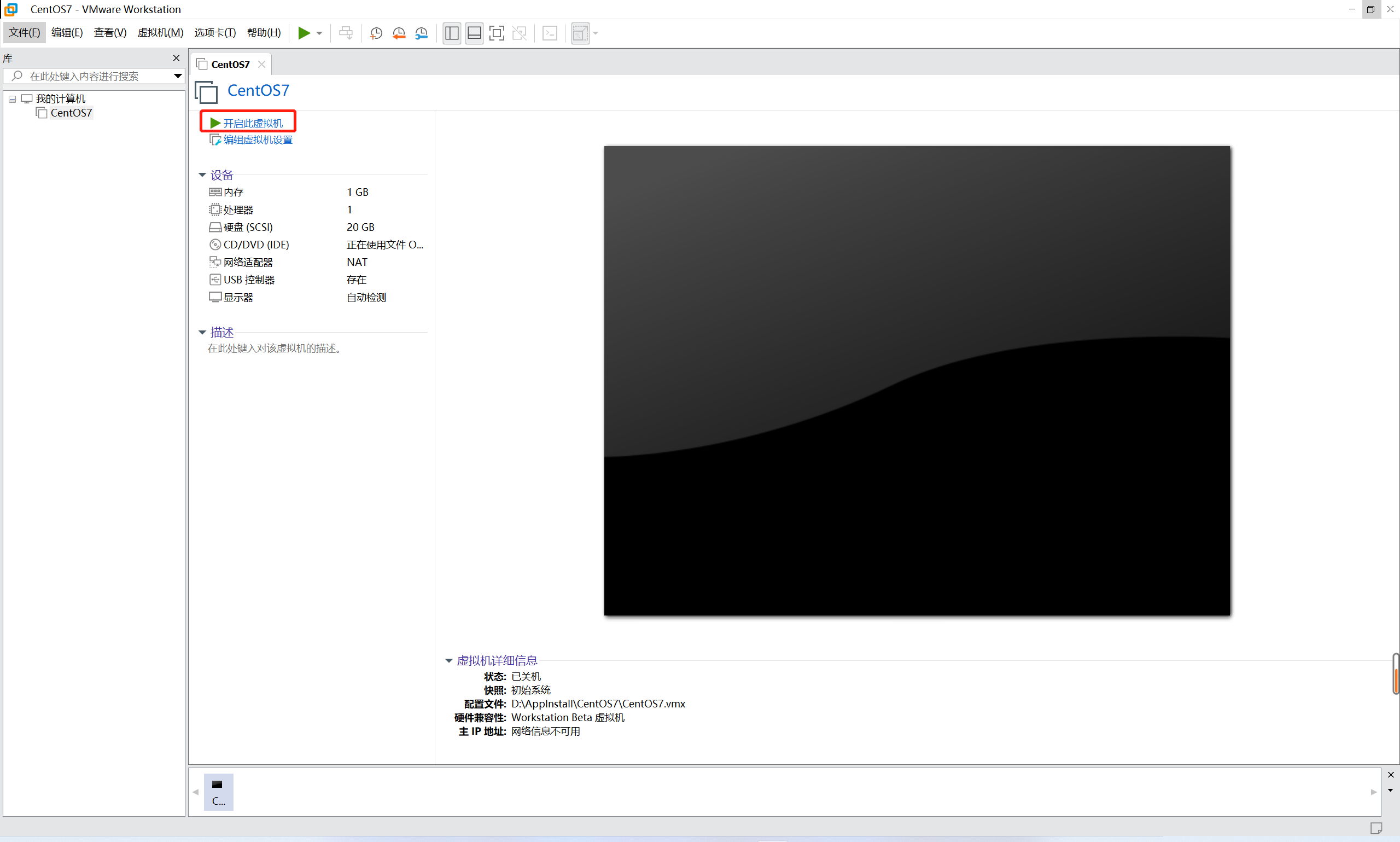Click the CentOS7 thumbnail in bottom bar
The height and width of the screenshot is (842, 1400).
click(x=218, y=792)
